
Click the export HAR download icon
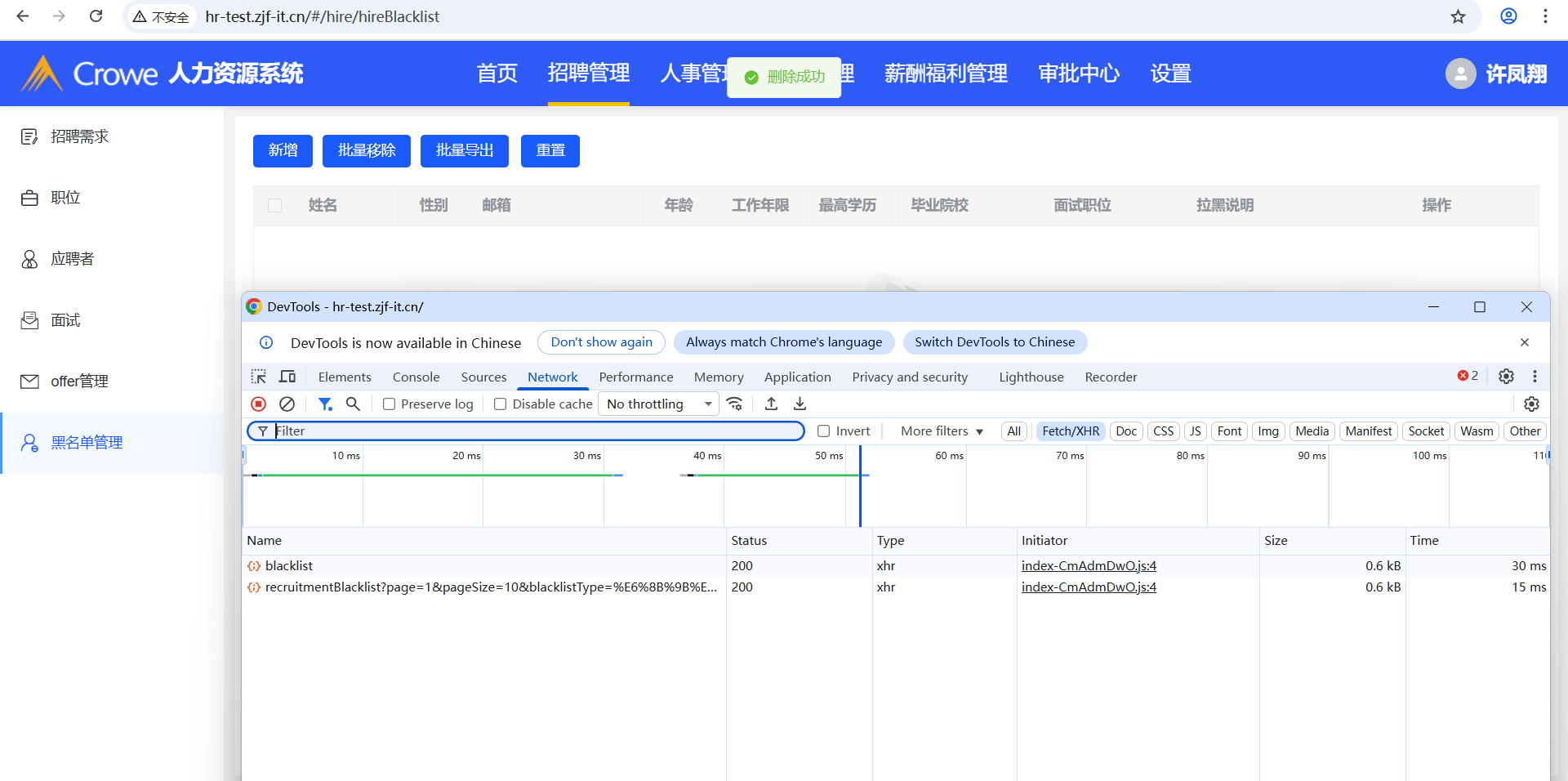[x=800, y=404]
